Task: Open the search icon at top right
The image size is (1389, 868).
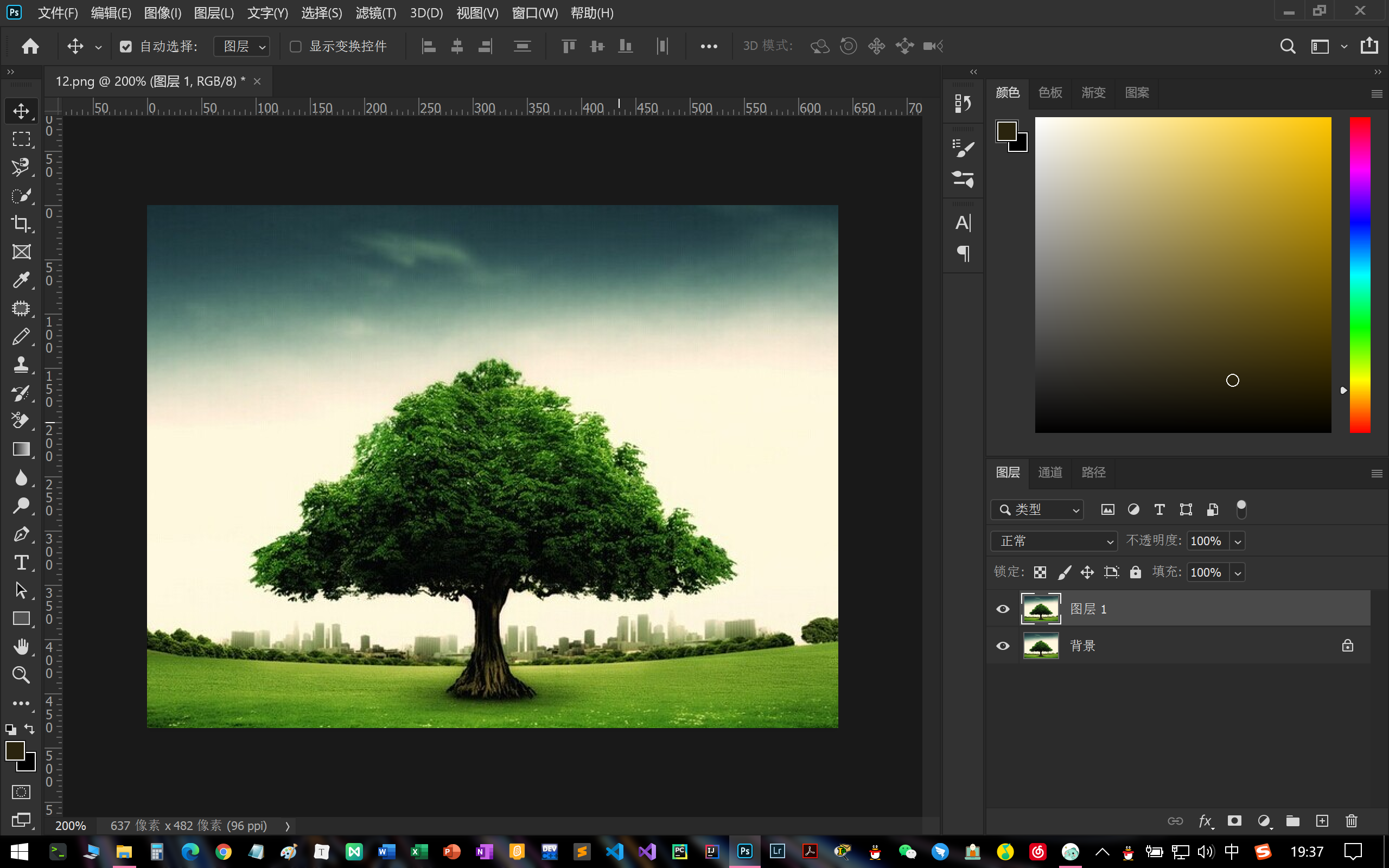Action: point(1288,46)
